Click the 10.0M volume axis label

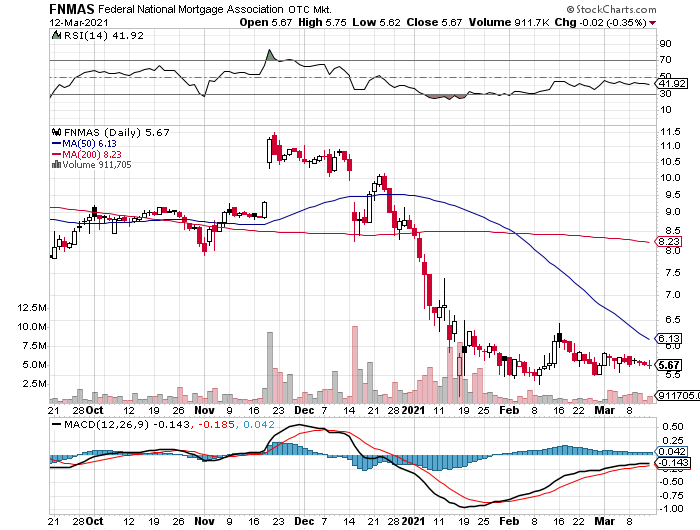pos(32,327)
